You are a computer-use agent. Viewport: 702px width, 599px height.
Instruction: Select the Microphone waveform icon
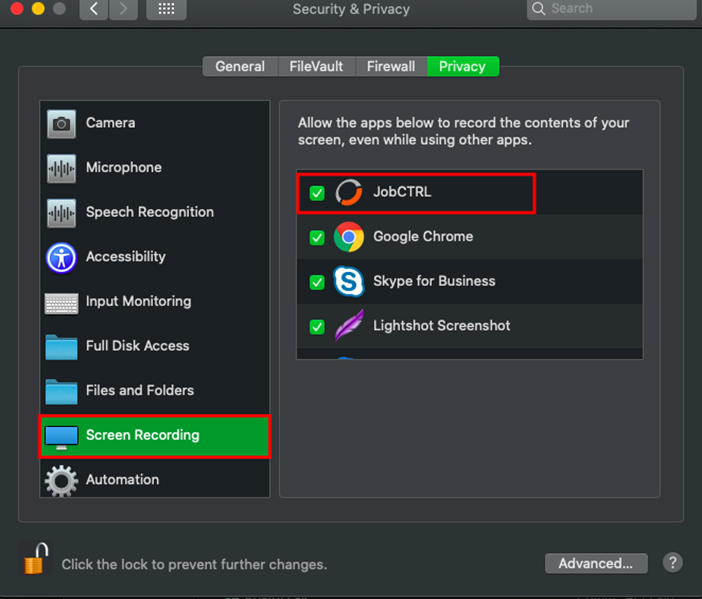tap(61, 168)
